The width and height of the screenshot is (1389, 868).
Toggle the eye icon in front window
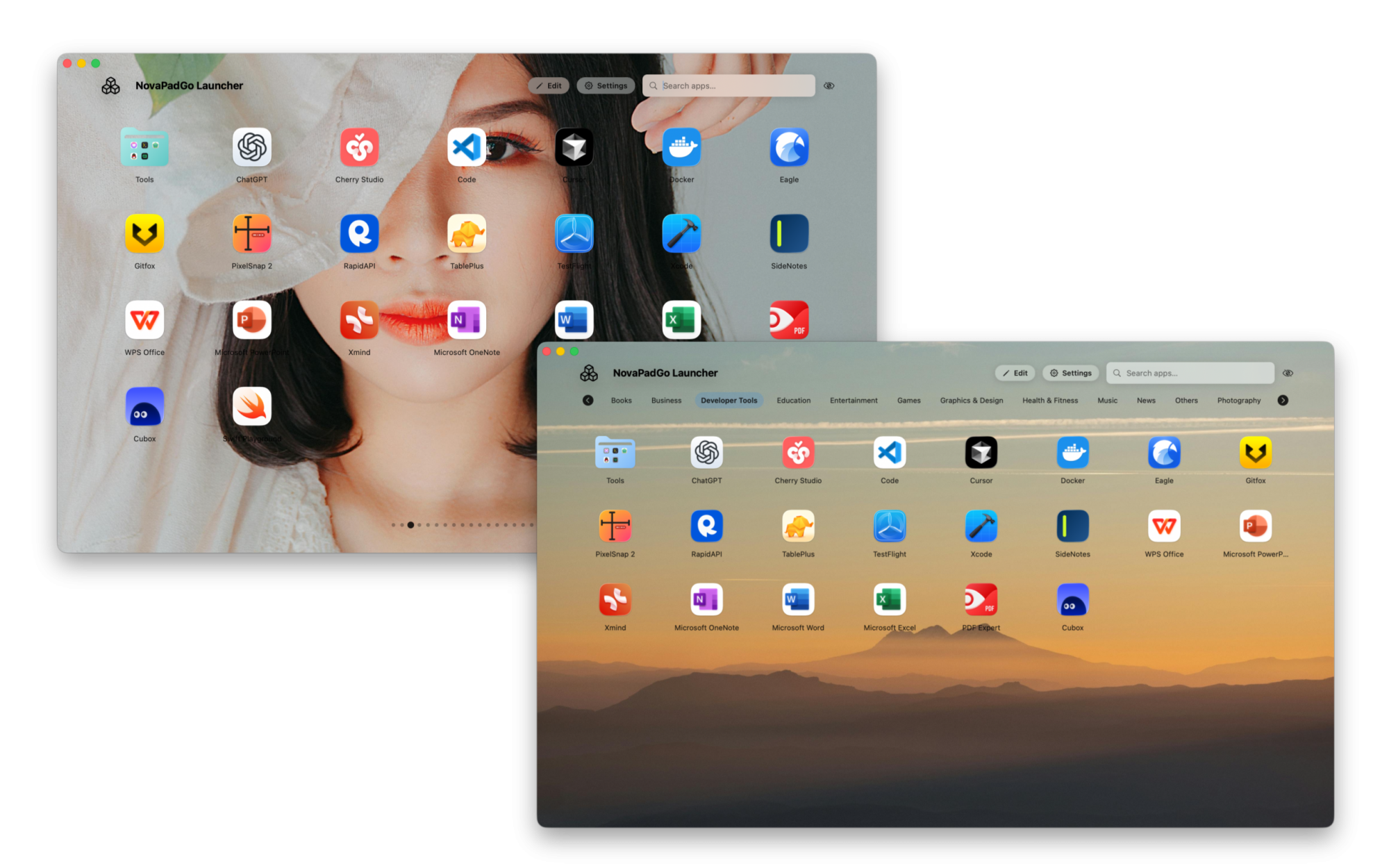(1288, 374)
